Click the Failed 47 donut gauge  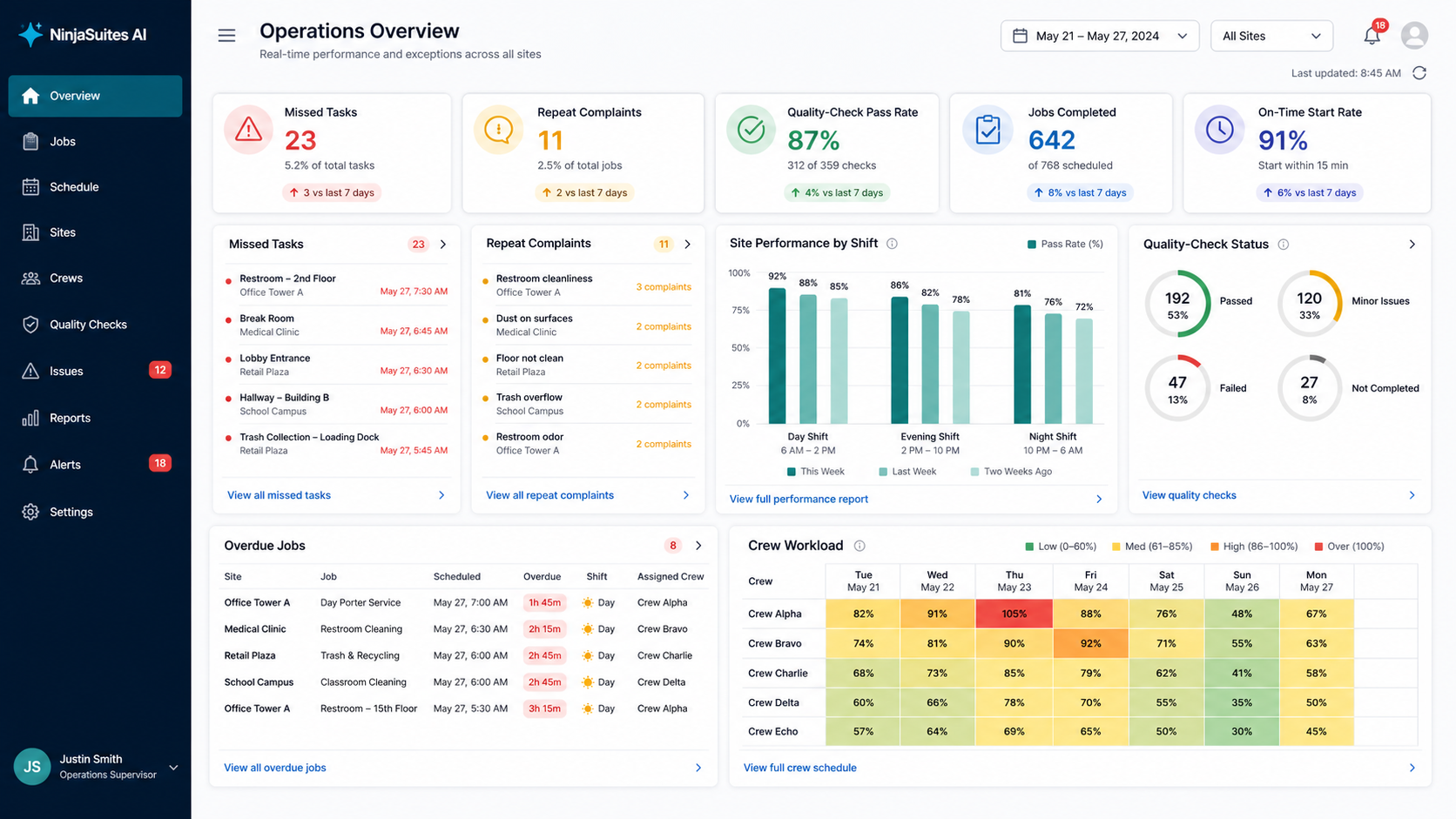coord(1177,388)
